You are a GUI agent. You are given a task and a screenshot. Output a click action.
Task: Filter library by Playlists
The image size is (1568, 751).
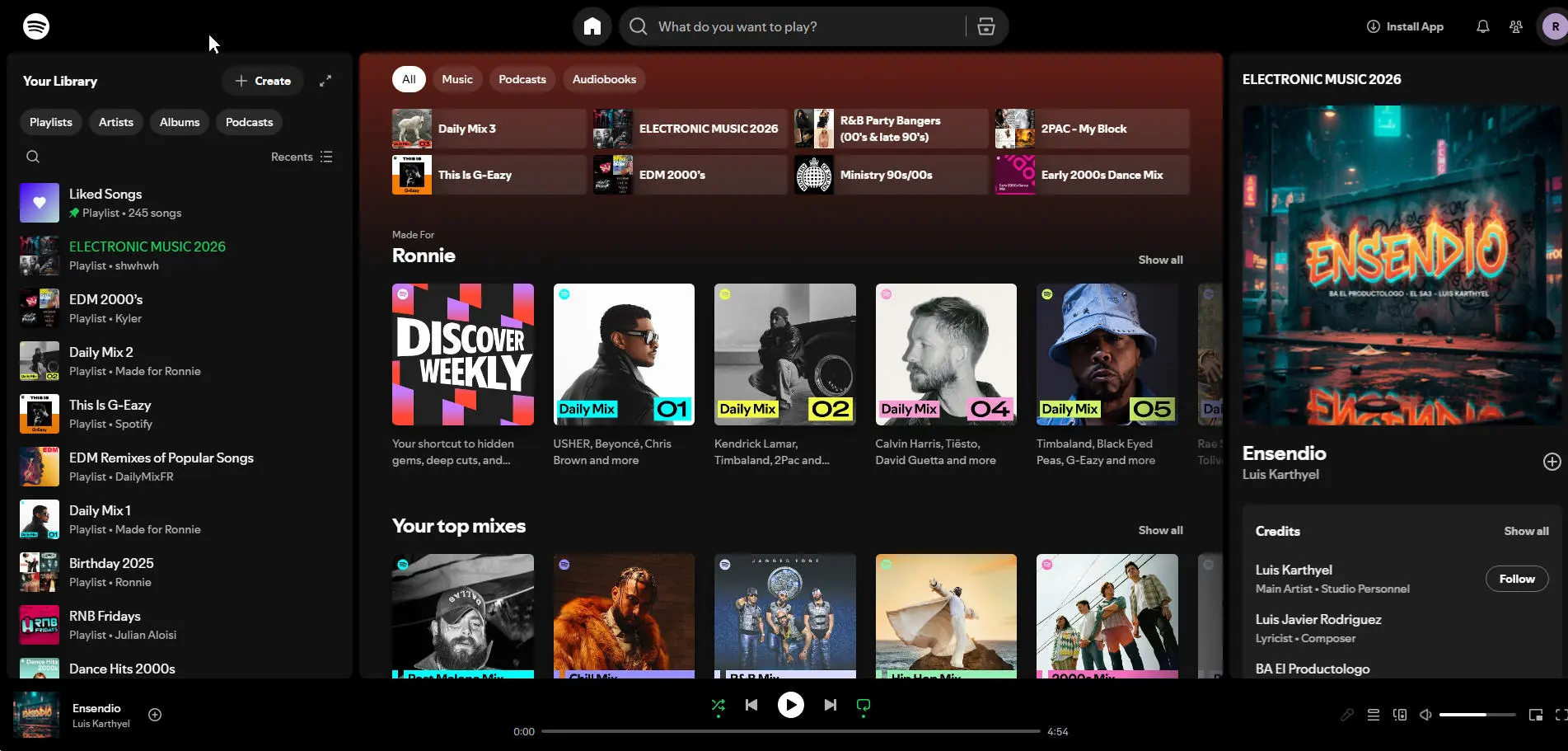(51, 122)
